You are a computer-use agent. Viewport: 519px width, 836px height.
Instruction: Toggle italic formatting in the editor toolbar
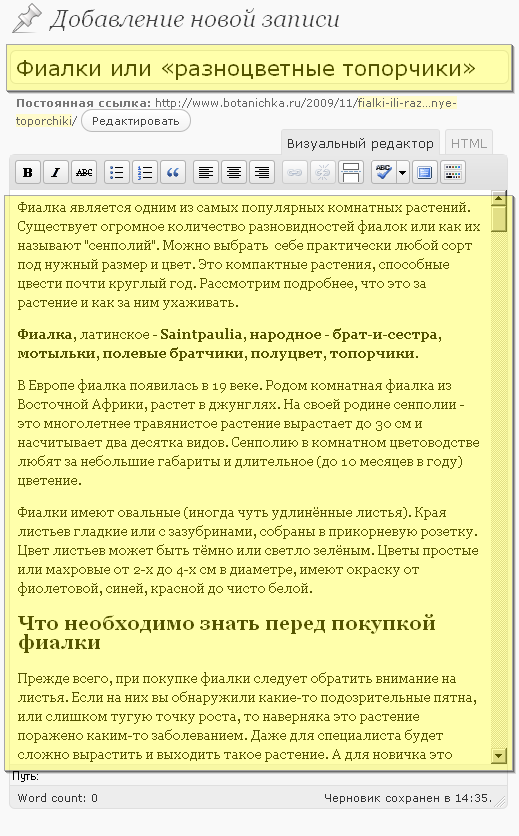55,172
